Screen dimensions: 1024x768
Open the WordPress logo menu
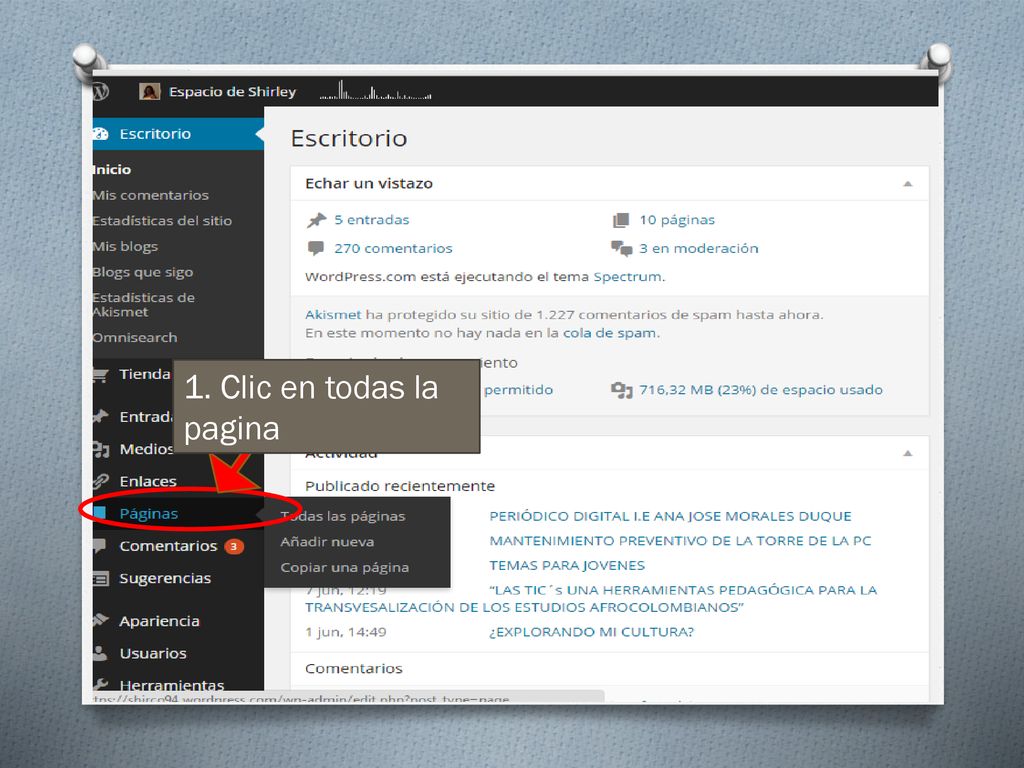point(101,91)
